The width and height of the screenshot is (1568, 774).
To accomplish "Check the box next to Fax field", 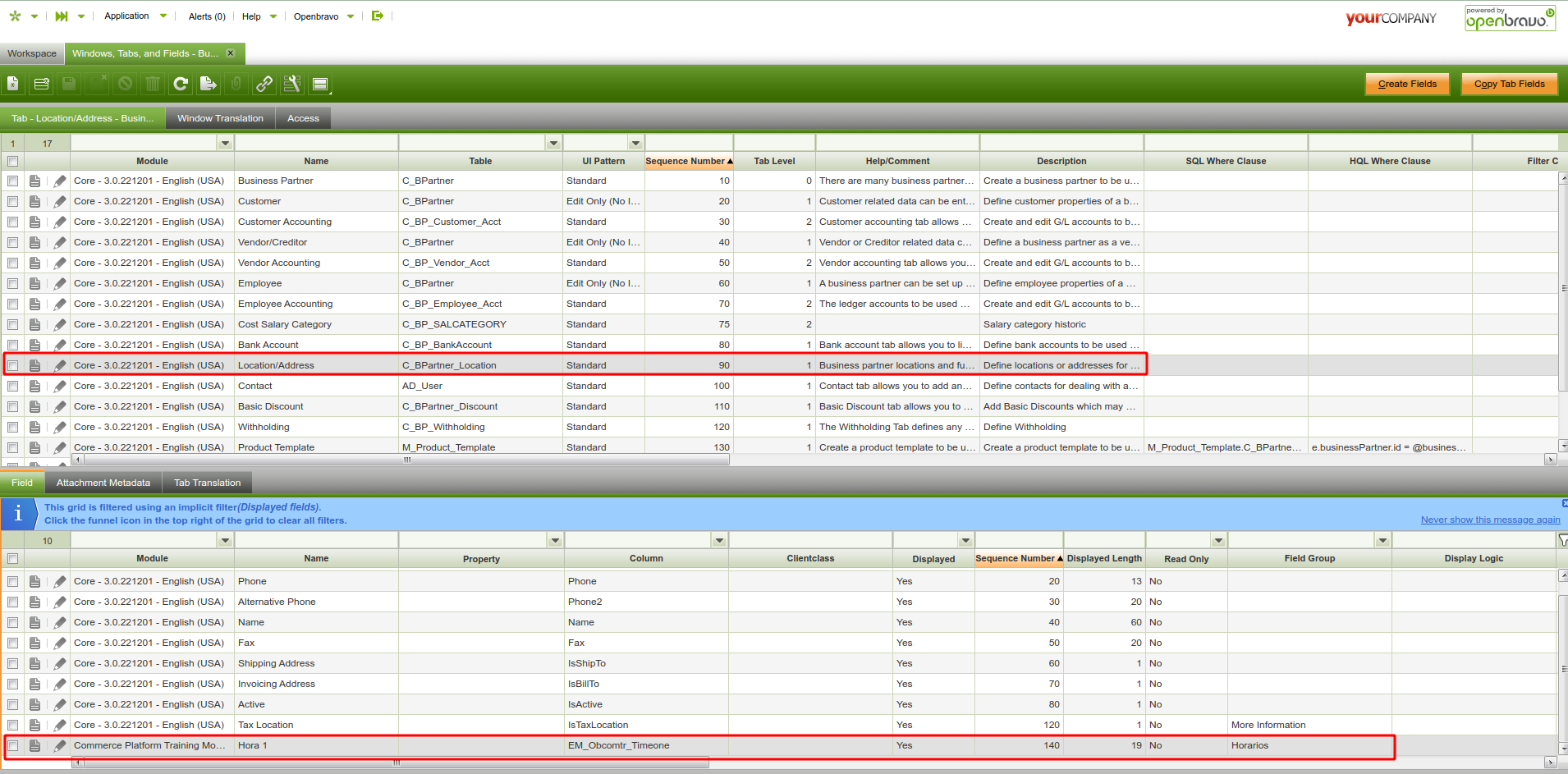I will pyautogui.click(x=13, y=643).
